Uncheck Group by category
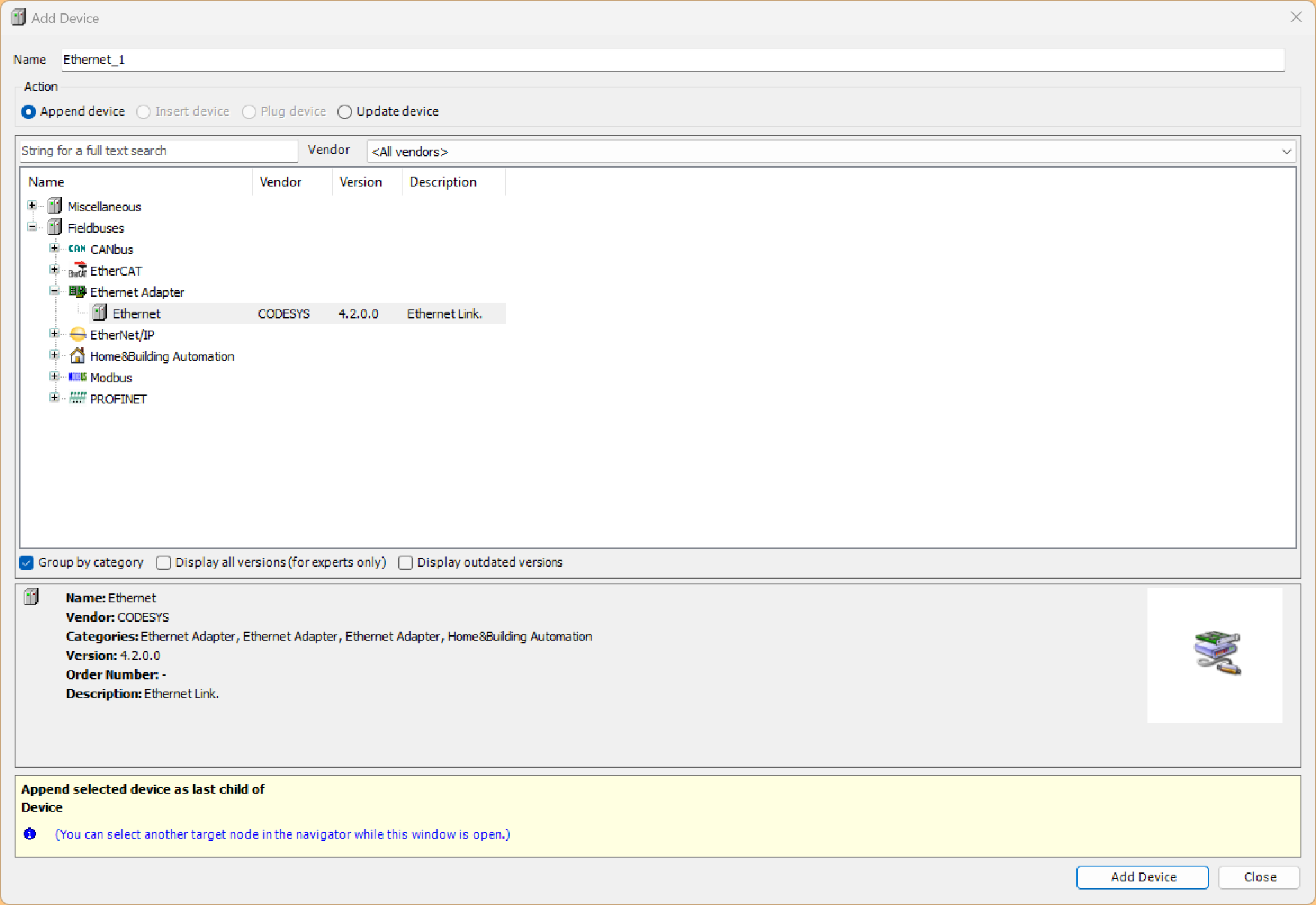This screenshot has height=905, width=1316. point(27,563)
